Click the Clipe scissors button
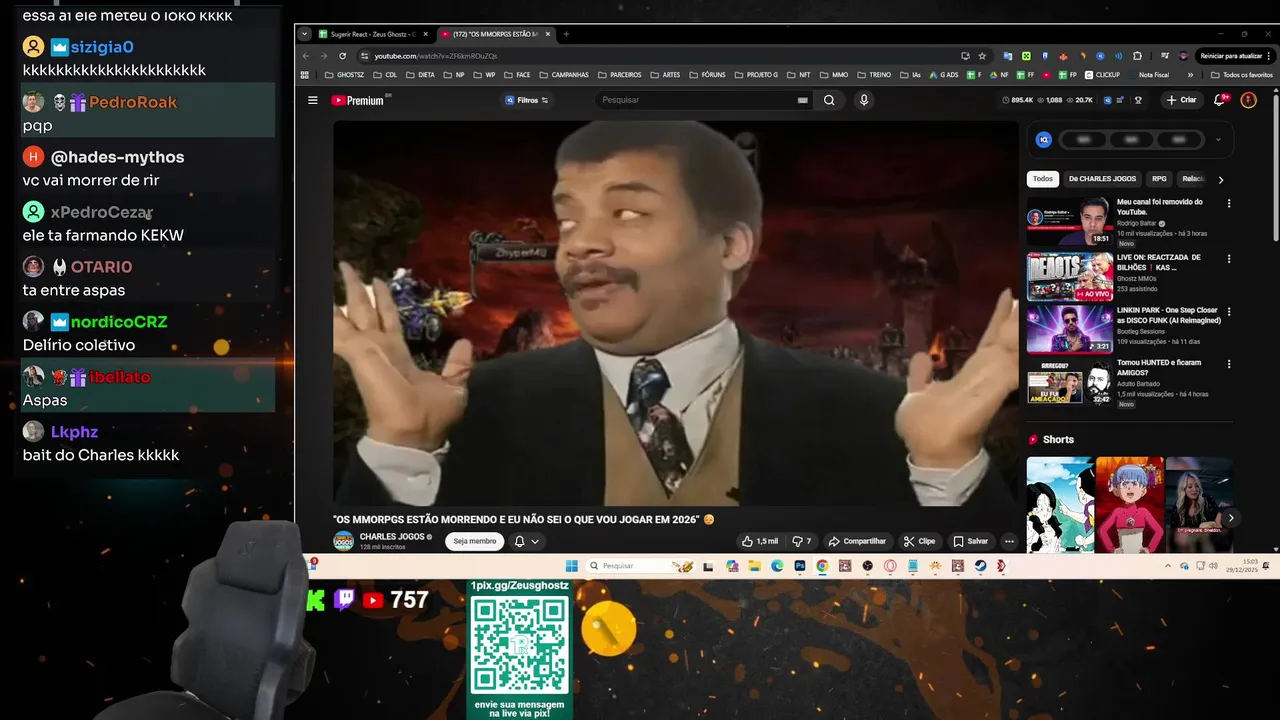The height and width of the screenshot is (720, 1280). [x=920, y=541]
